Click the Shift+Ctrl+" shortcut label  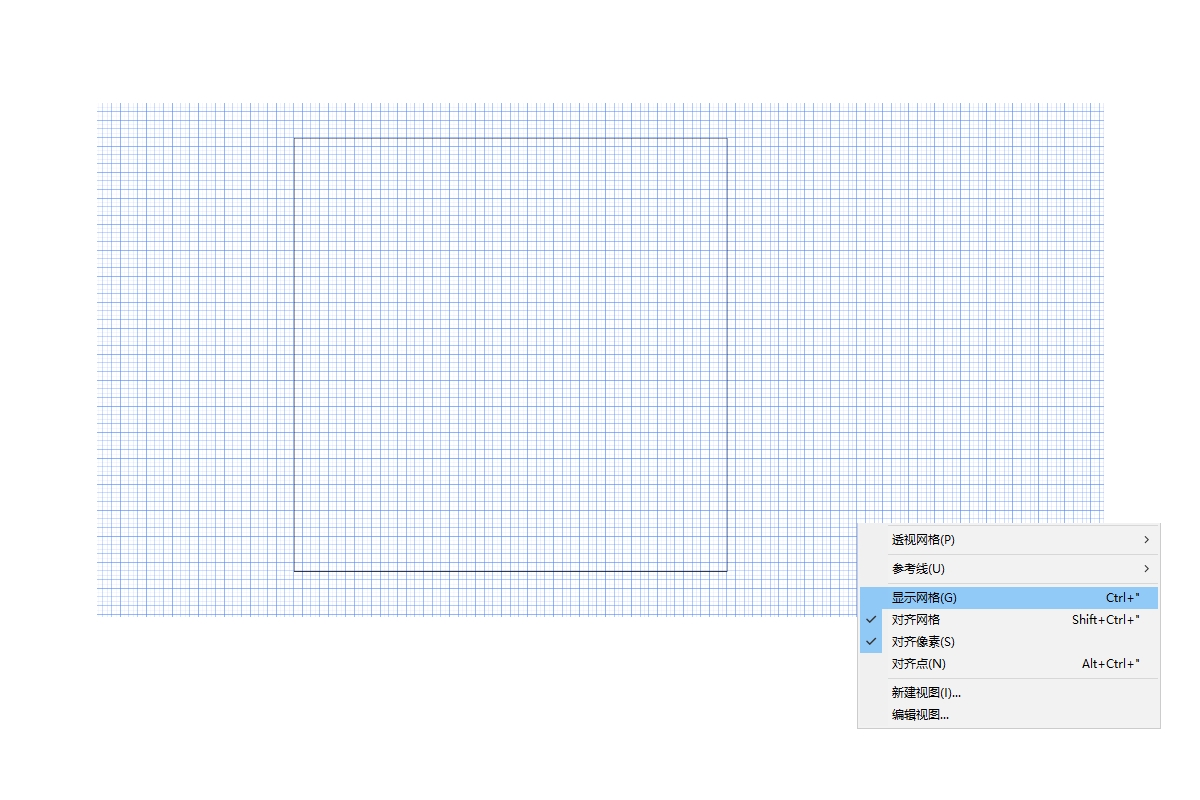click(1105, 620)
